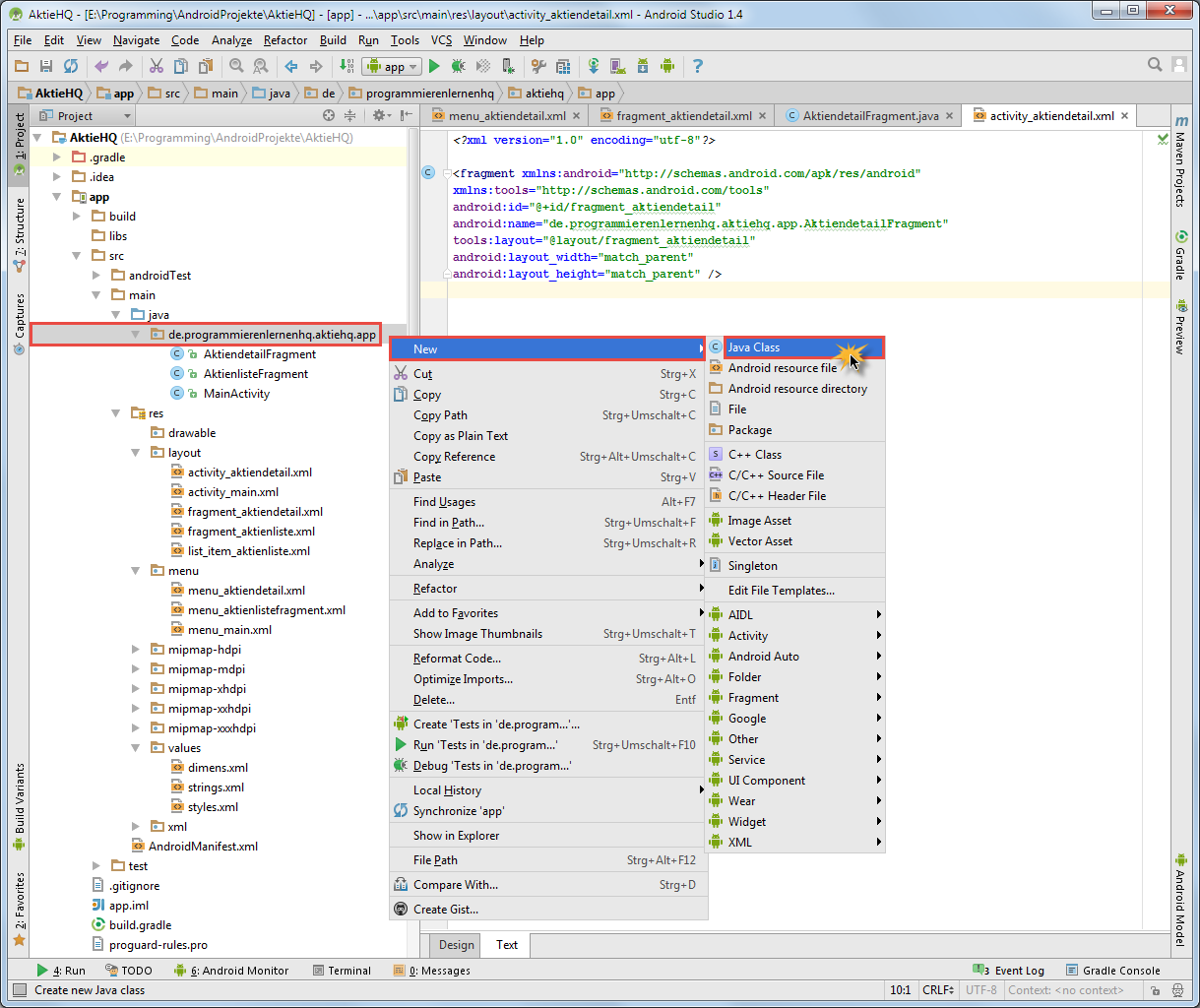Choose Copy Path from the context menu
The image size is (1200, 1008).
click(548, 415)
